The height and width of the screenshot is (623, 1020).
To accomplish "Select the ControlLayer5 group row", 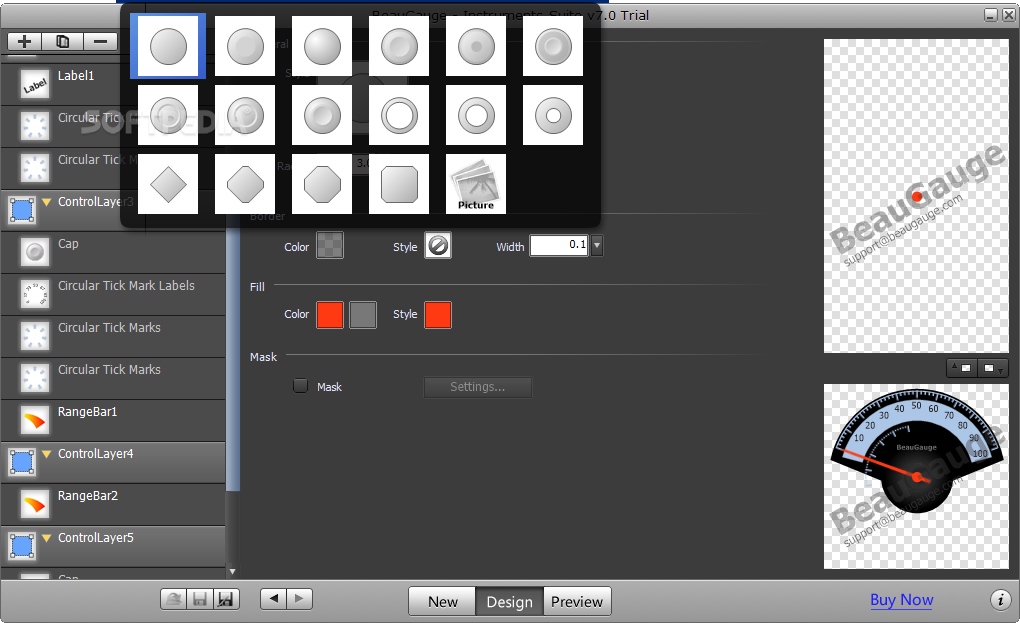I will click(x=113, y=546).
